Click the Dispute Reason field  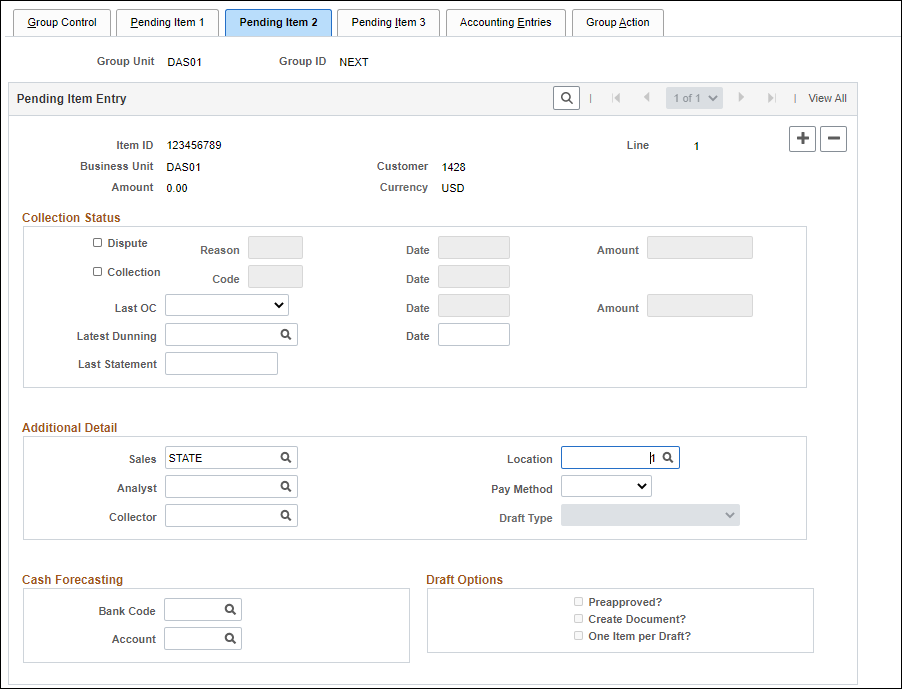click(276, 247)
